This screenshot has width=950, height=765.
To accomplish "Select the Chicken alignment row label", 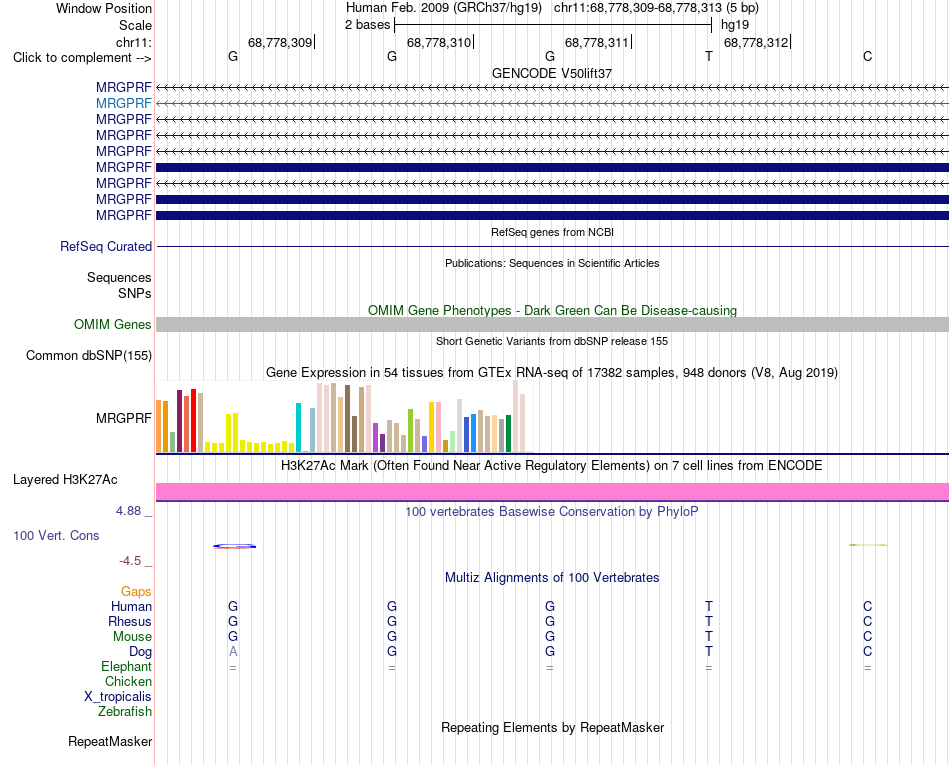I will pos(128,682).
